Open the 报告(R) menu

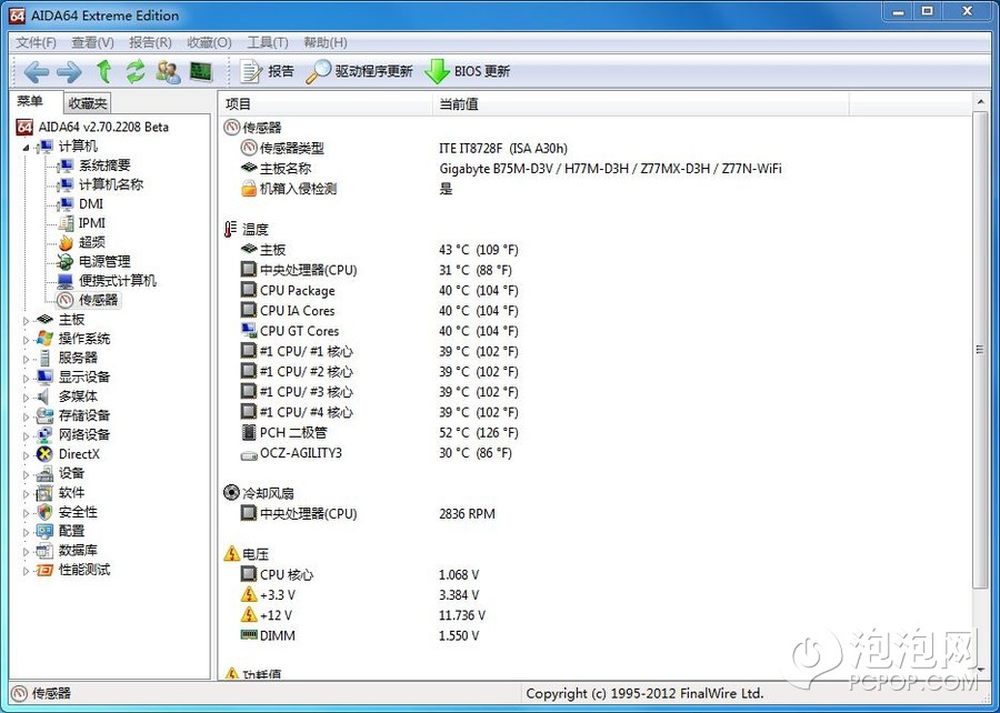coord(150,43)
